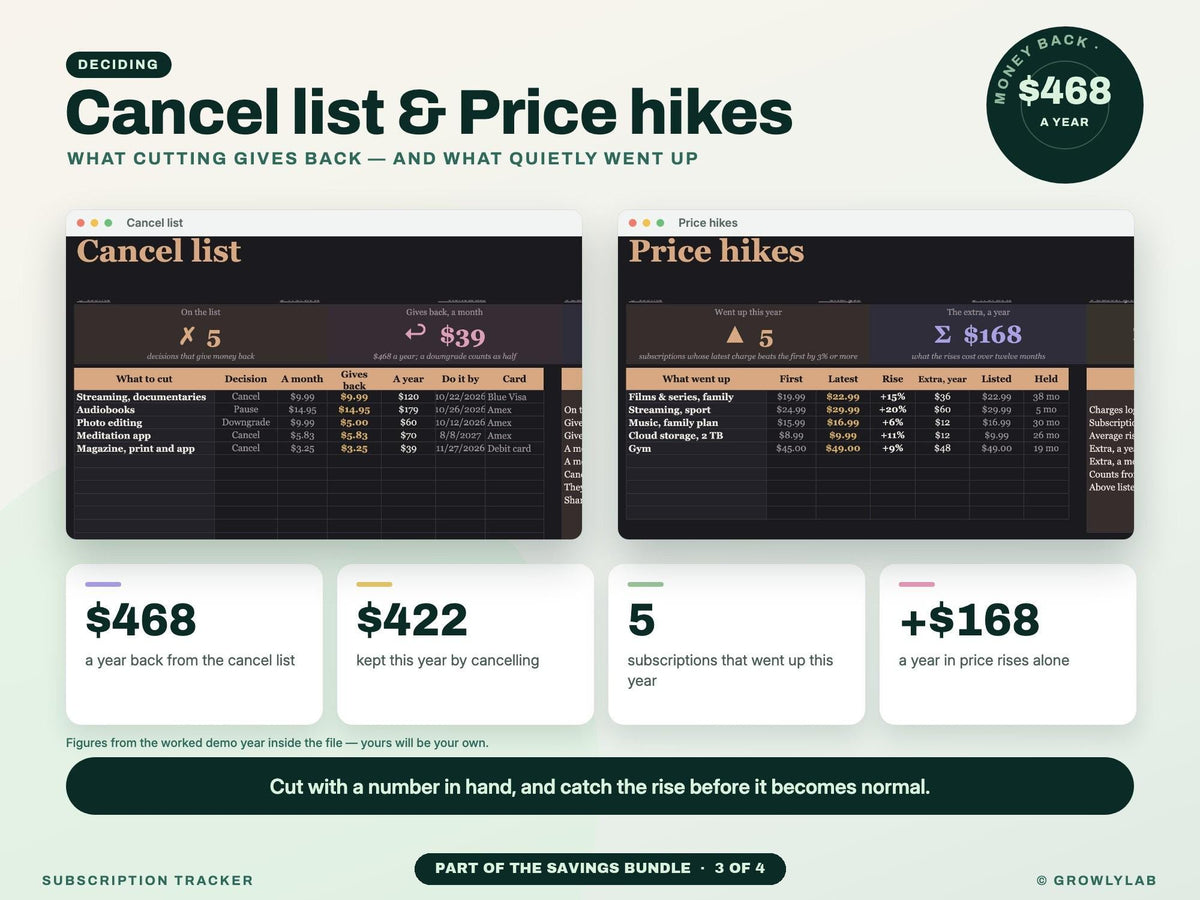The image size is (1200, 900).
Task: Click the 'First' column header in Price hikes
Action: 791,379
